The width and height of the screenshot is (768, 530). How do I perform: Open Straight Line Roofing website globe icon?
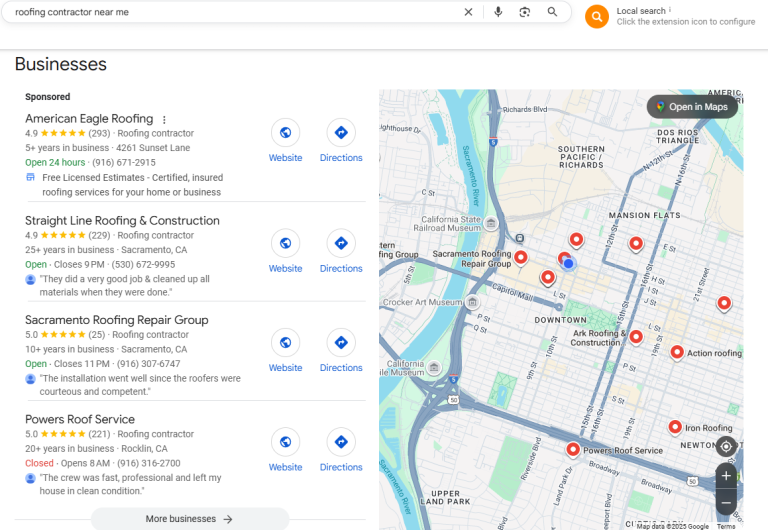286,243
